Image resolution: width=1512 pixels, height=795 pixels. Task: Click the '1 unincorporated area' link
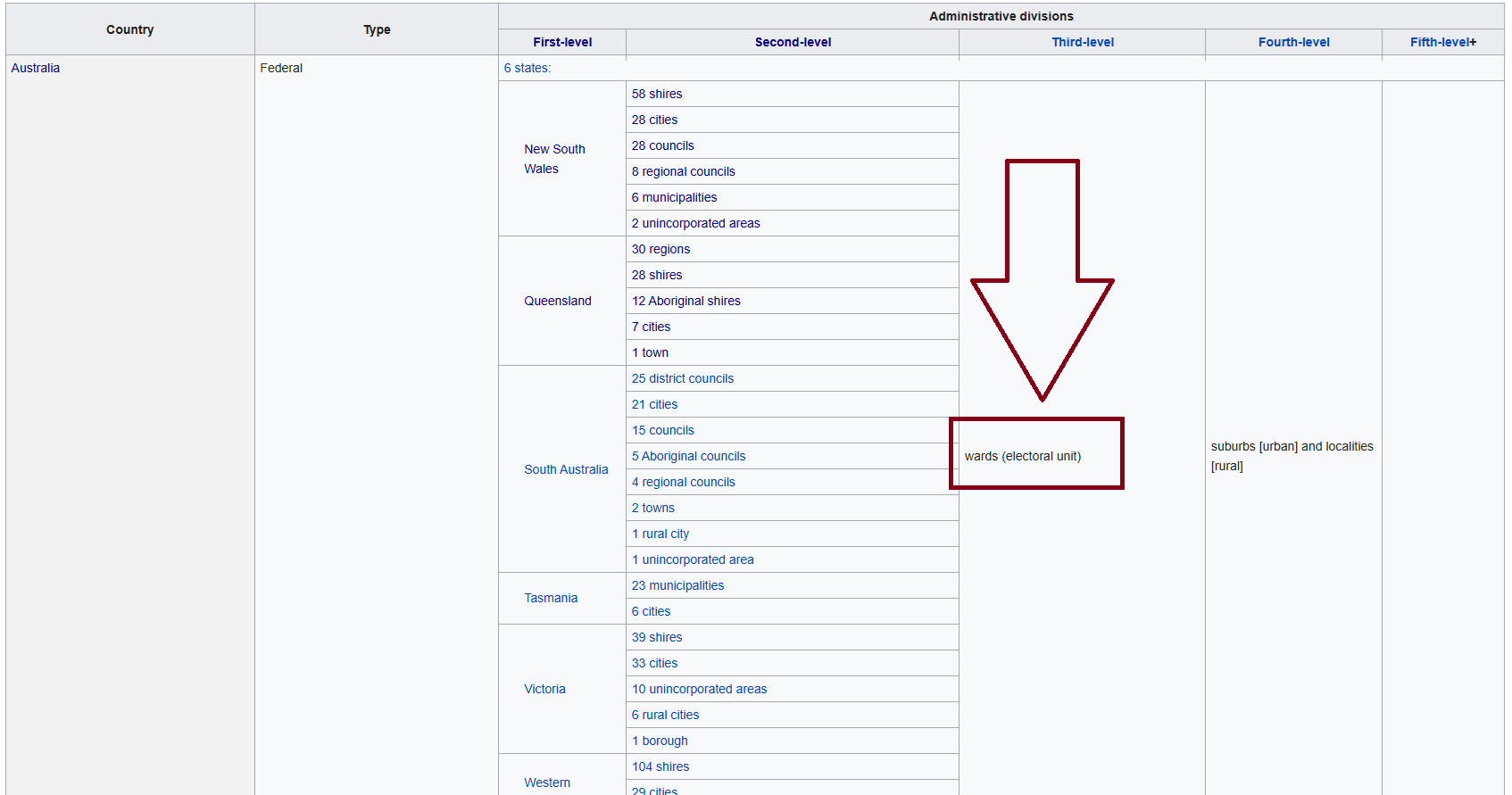693,559
